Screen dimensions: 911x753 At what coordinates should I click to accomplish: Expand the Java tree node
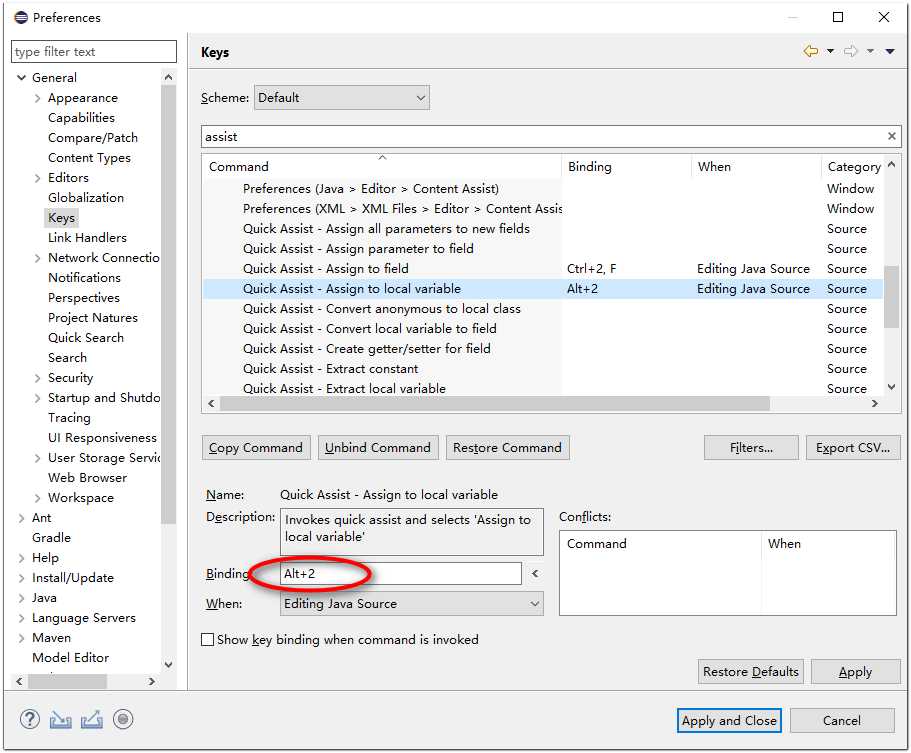(x=21, y=598)
